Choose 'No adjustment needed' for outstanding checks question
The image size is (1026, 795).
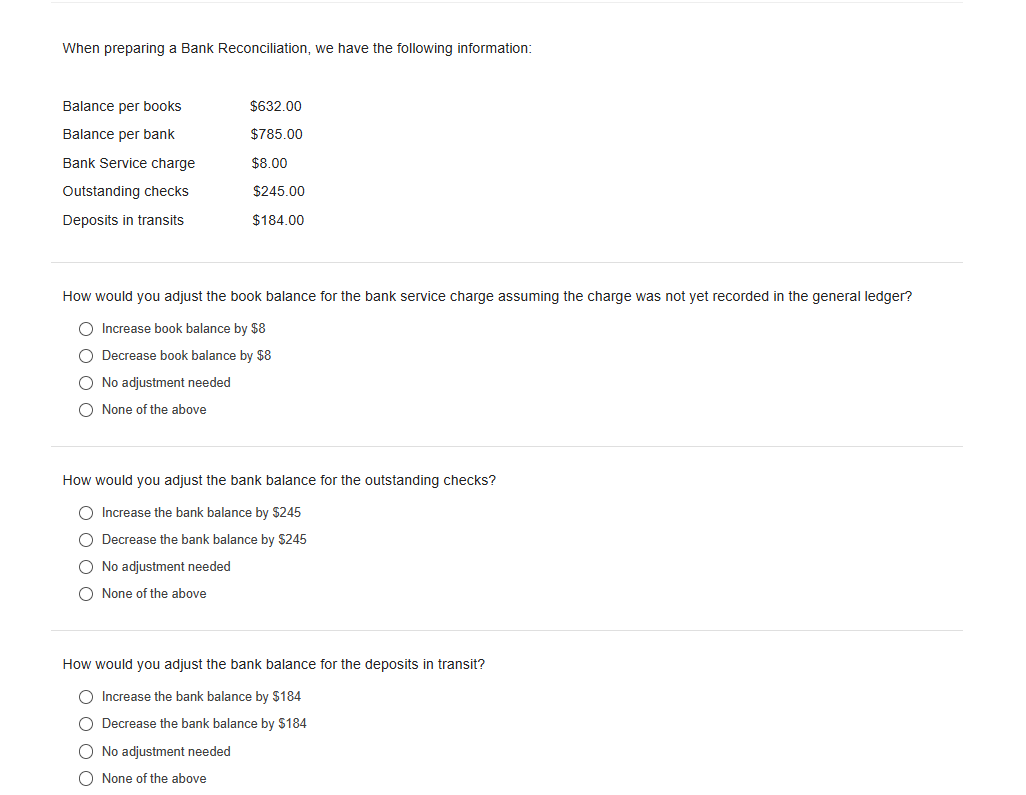point(86,566)
